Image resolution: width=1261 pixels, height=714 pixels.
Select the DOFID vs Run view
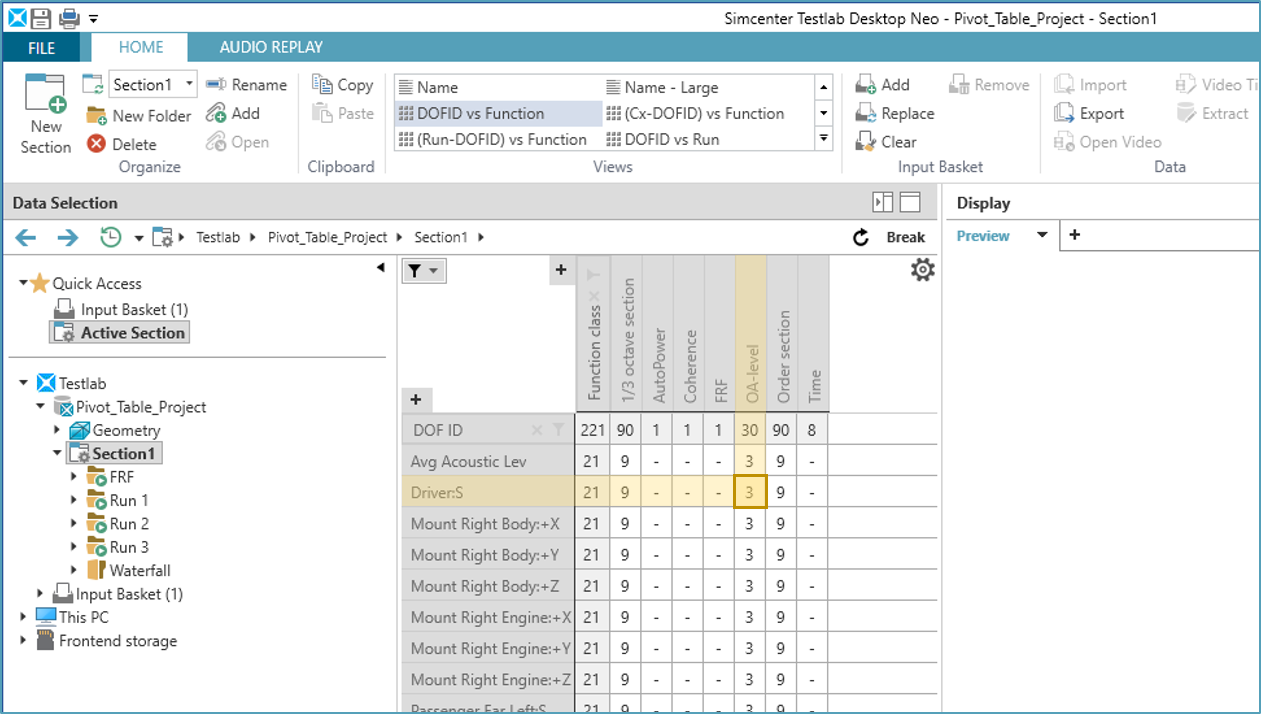click(x=670, y=139)
